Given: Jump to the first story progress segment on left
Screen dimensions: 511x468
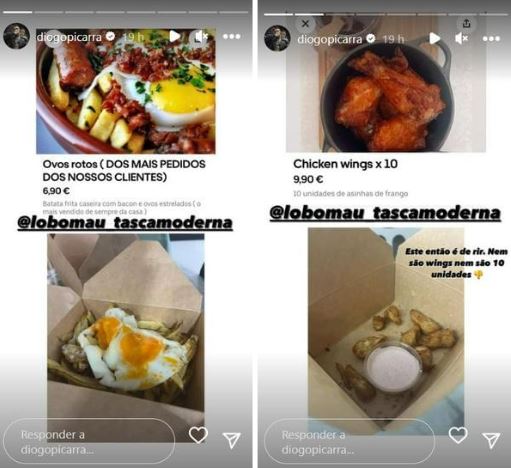Looking at the screenshot, I should click(x=18, y=12).
